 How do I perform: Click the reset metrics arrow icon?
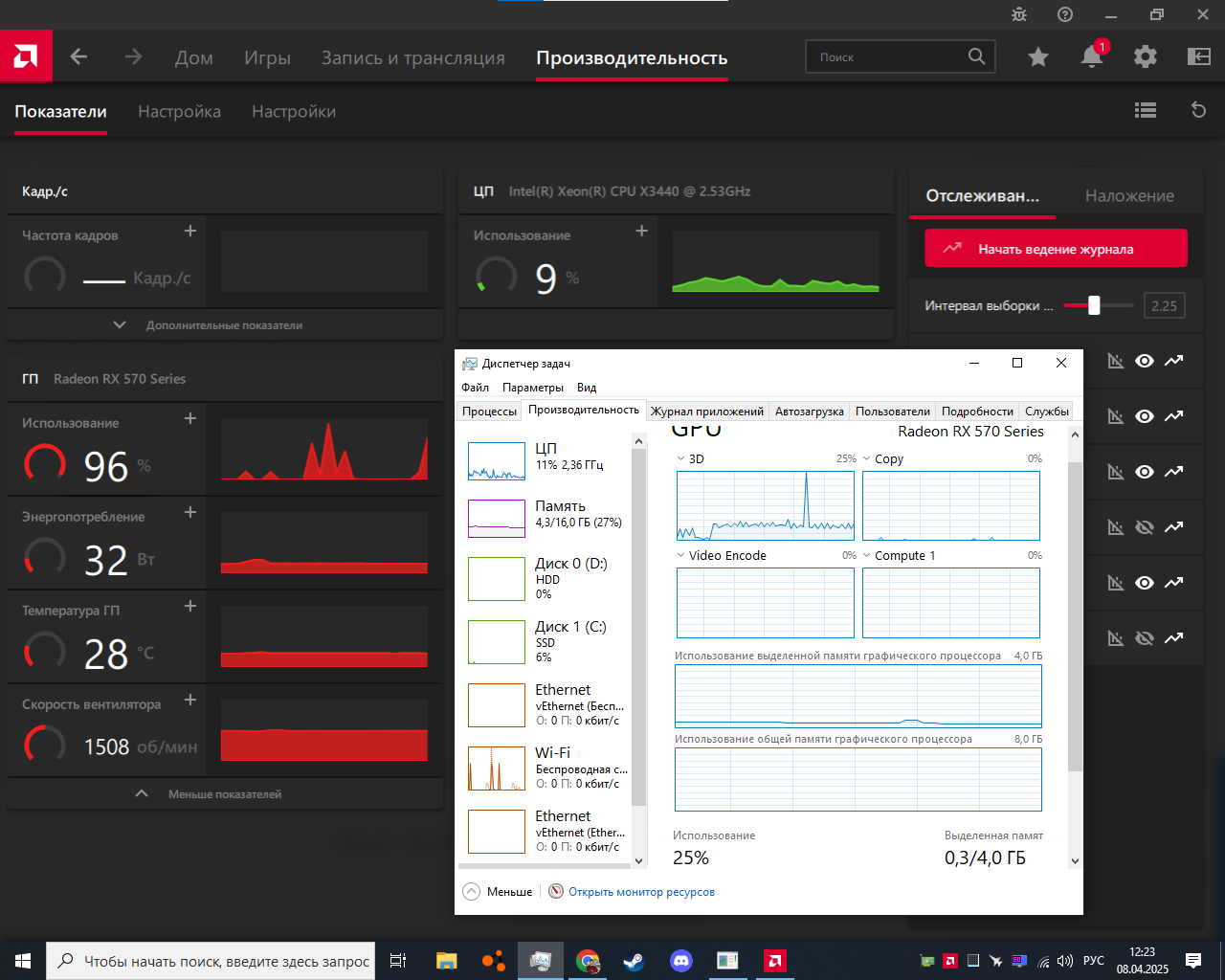pyautogui.click(x=1198, y=110)
